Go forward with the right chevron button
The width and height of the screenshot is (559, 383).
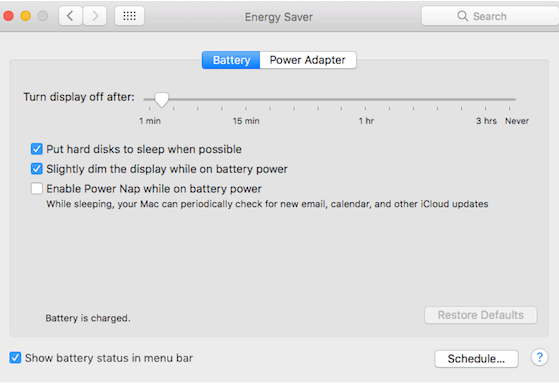click(95, 16)
